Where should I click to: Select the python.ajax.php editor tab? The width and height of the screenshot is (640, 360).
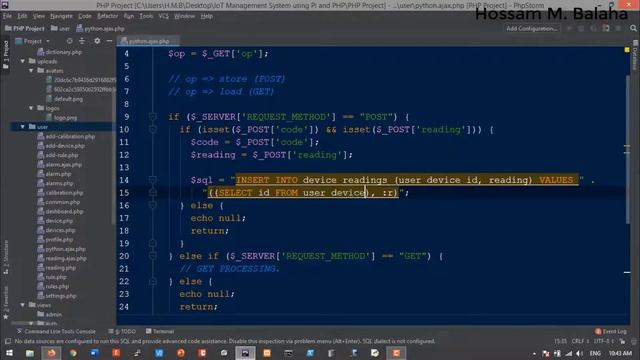148,41
